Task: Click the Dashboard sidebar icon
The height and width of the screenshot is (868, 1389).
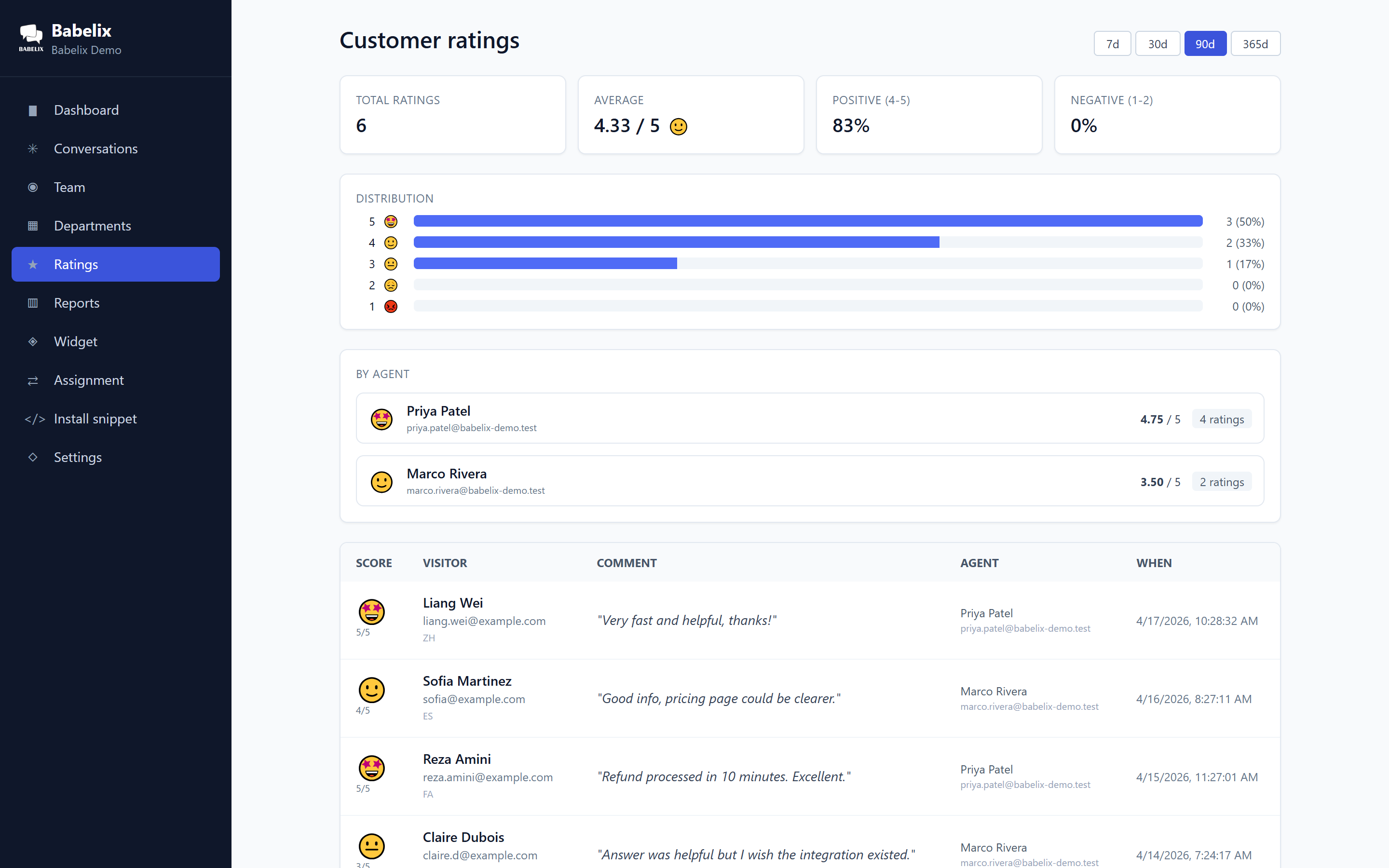Action: click(33, 110)
